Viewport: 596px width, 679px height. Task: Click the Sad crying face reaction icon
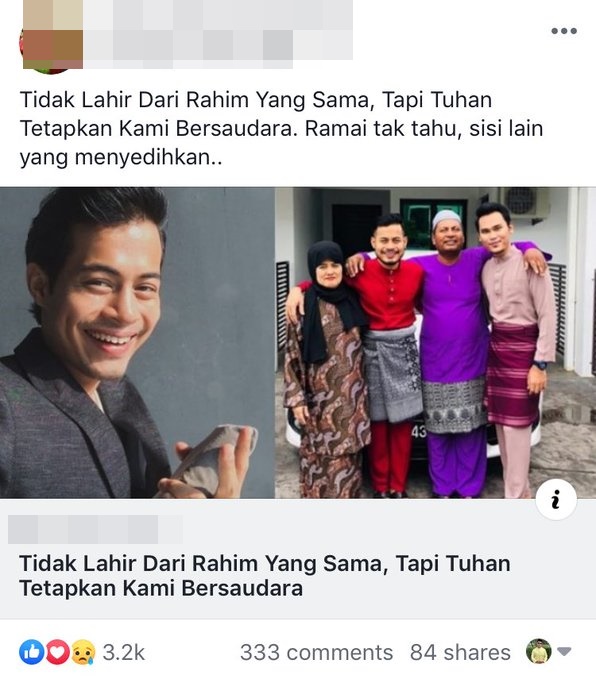[83, 652]
